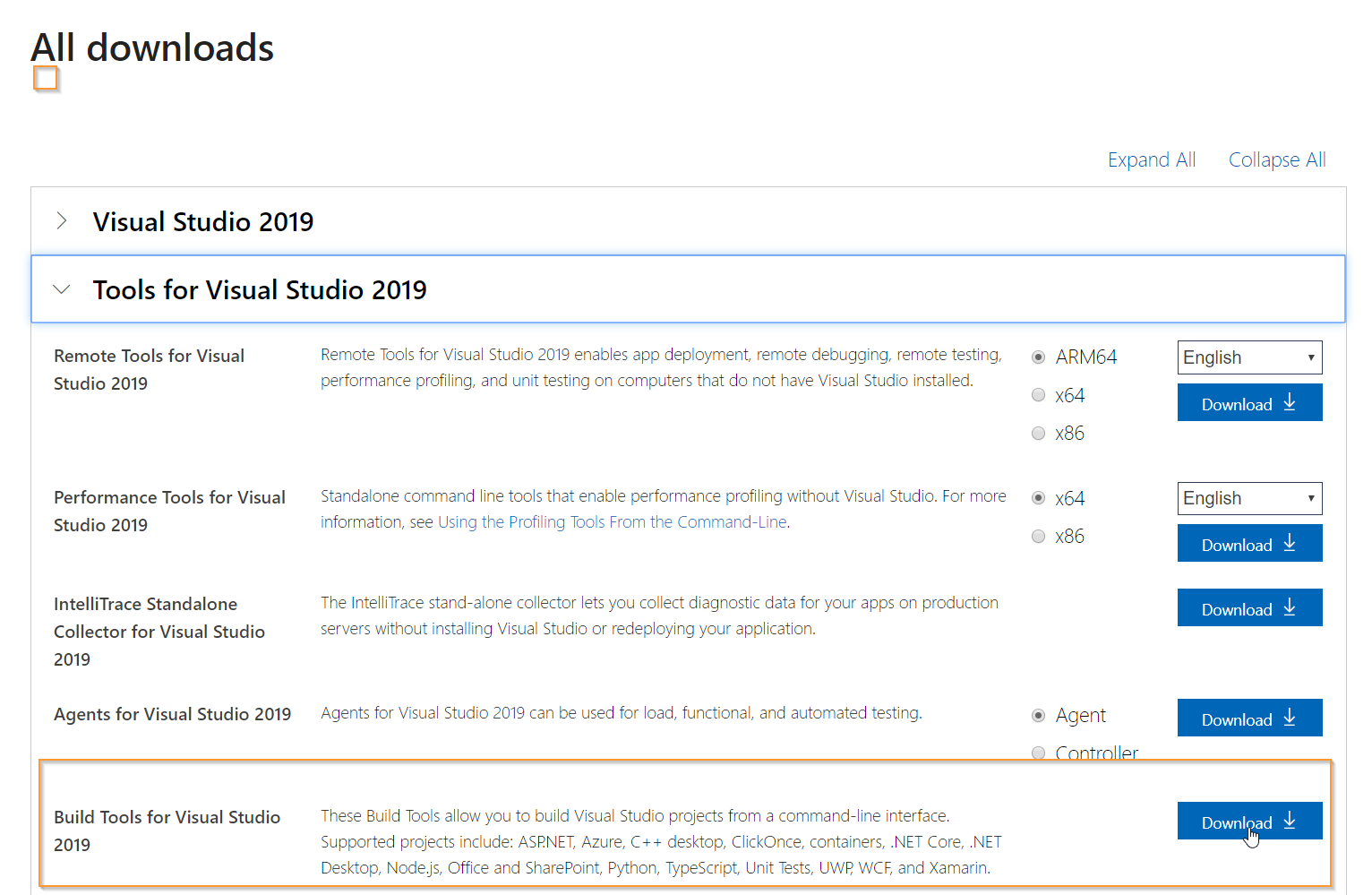This screenshot has height=895, width=1372.
Task: Click download arrow icon for IntelliTrace Collector
Action: point(1290,607)
